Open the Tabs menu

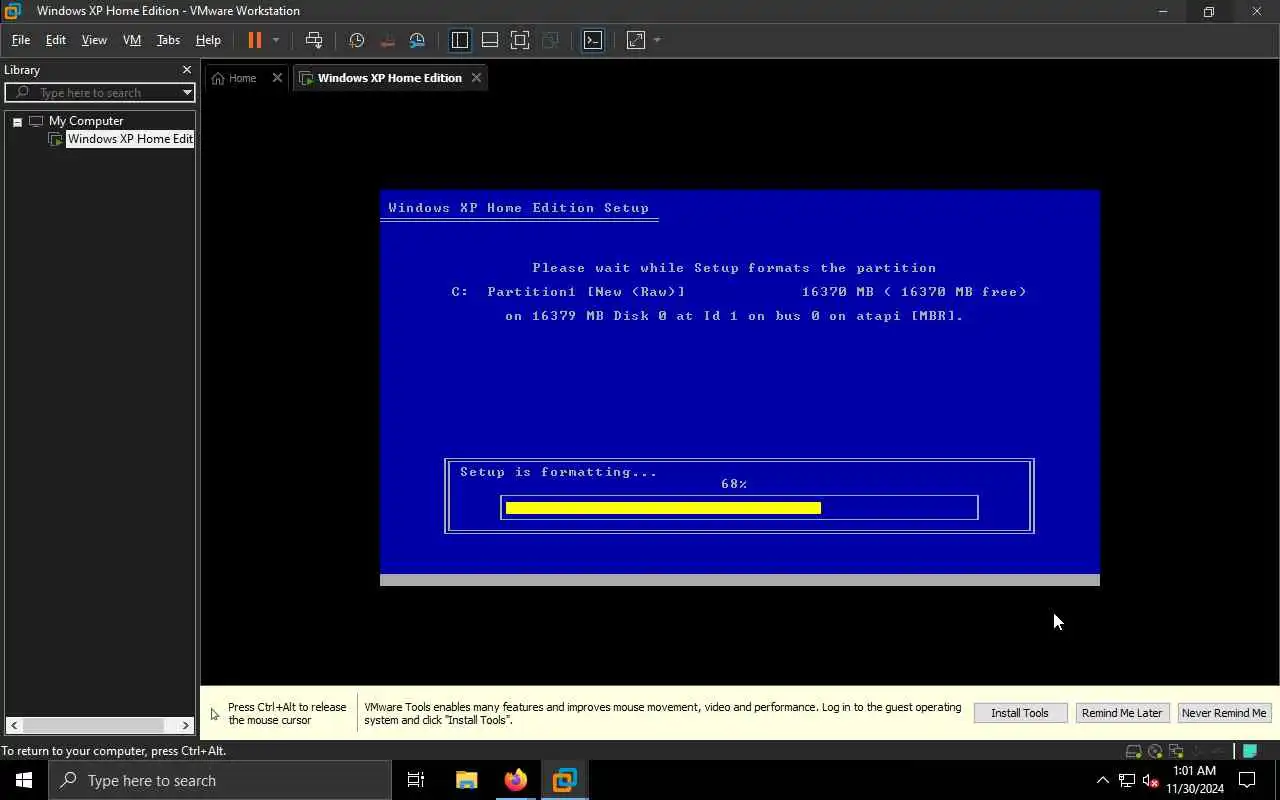point(168,40)
